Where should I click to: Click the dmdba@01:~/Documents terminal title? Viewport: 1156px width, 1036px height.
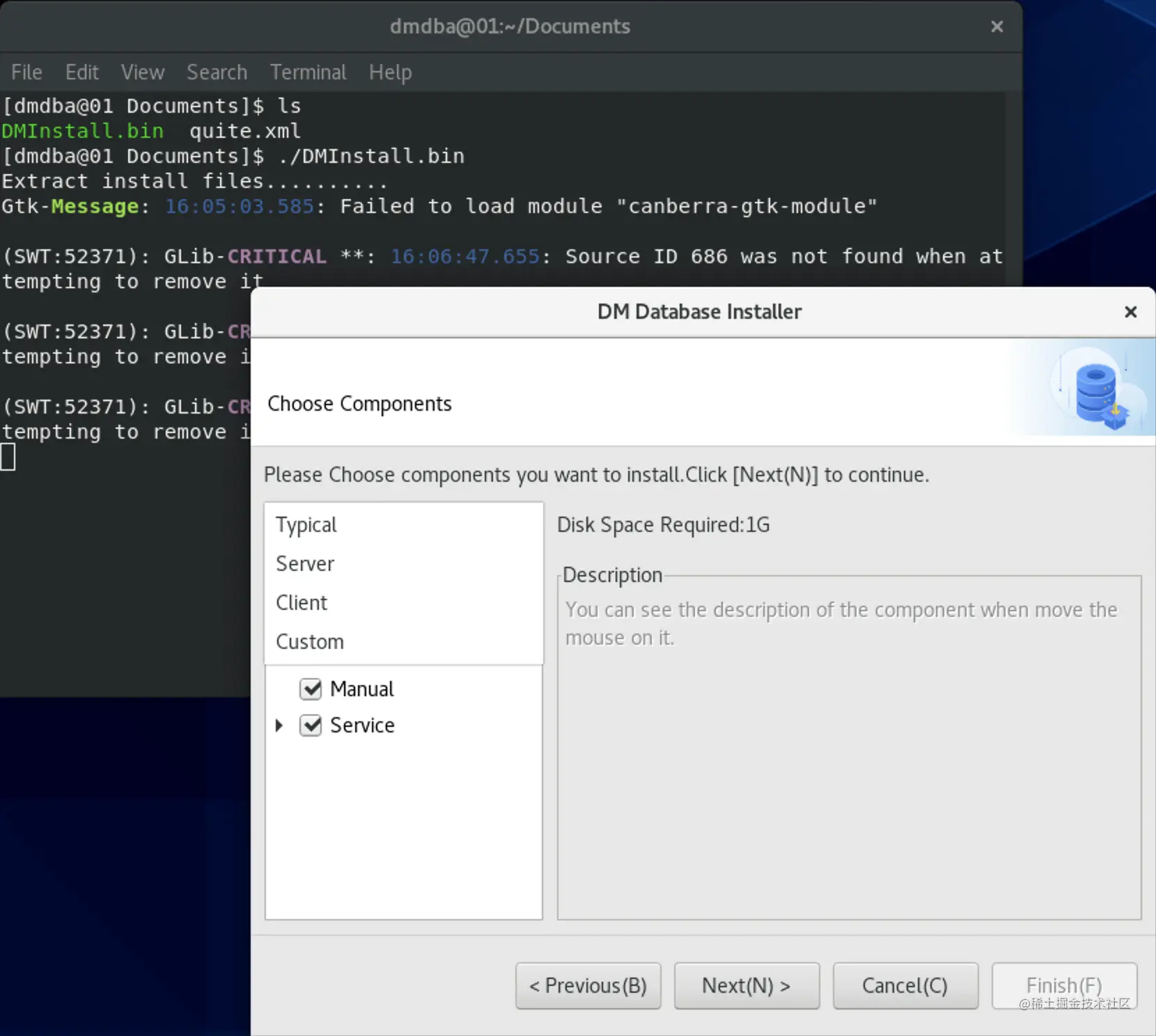pyautogui.click(x=510, y=26)
